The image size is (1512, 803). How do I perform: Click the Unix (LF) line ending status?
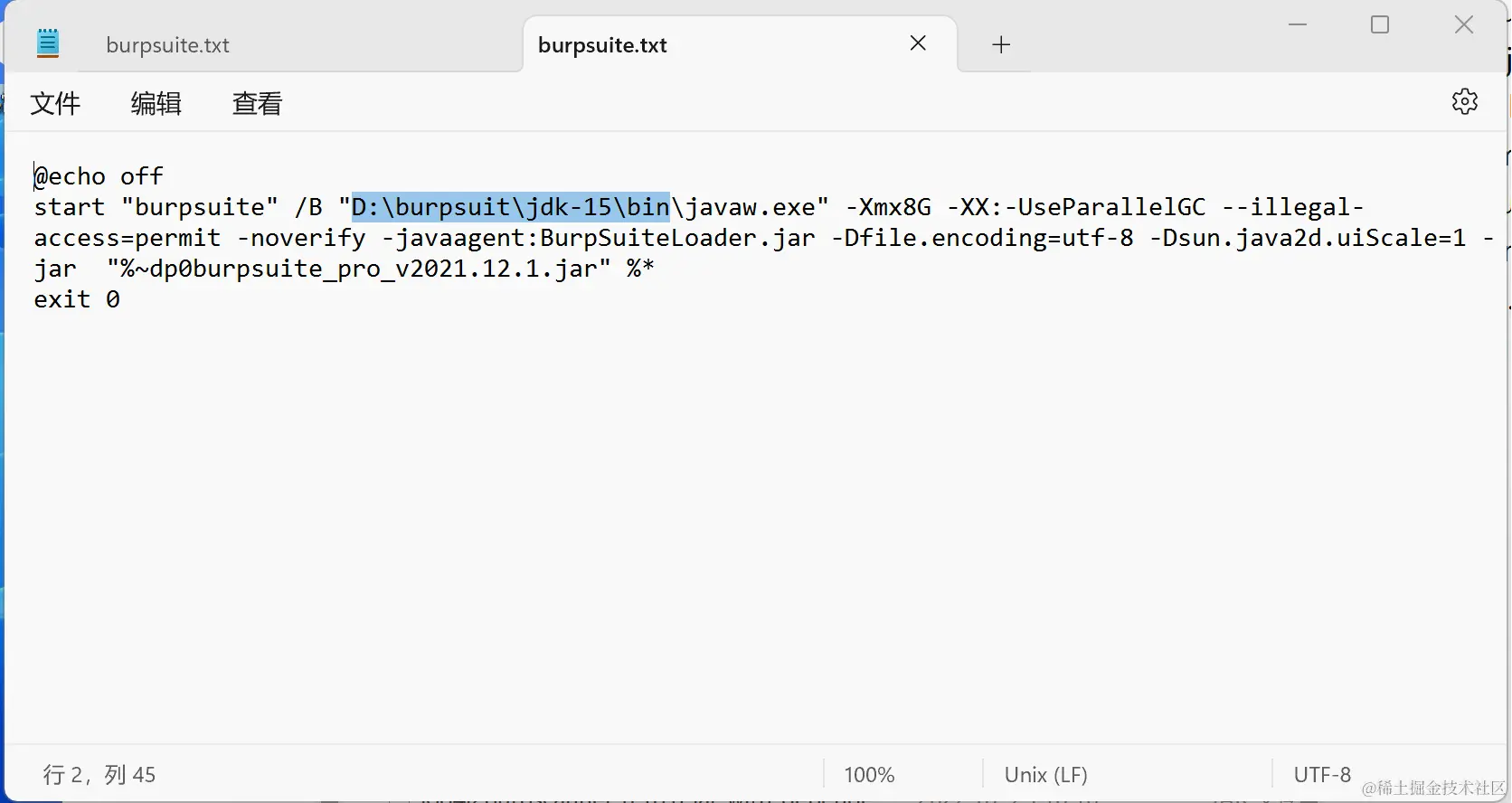(x=1045, y=775)
